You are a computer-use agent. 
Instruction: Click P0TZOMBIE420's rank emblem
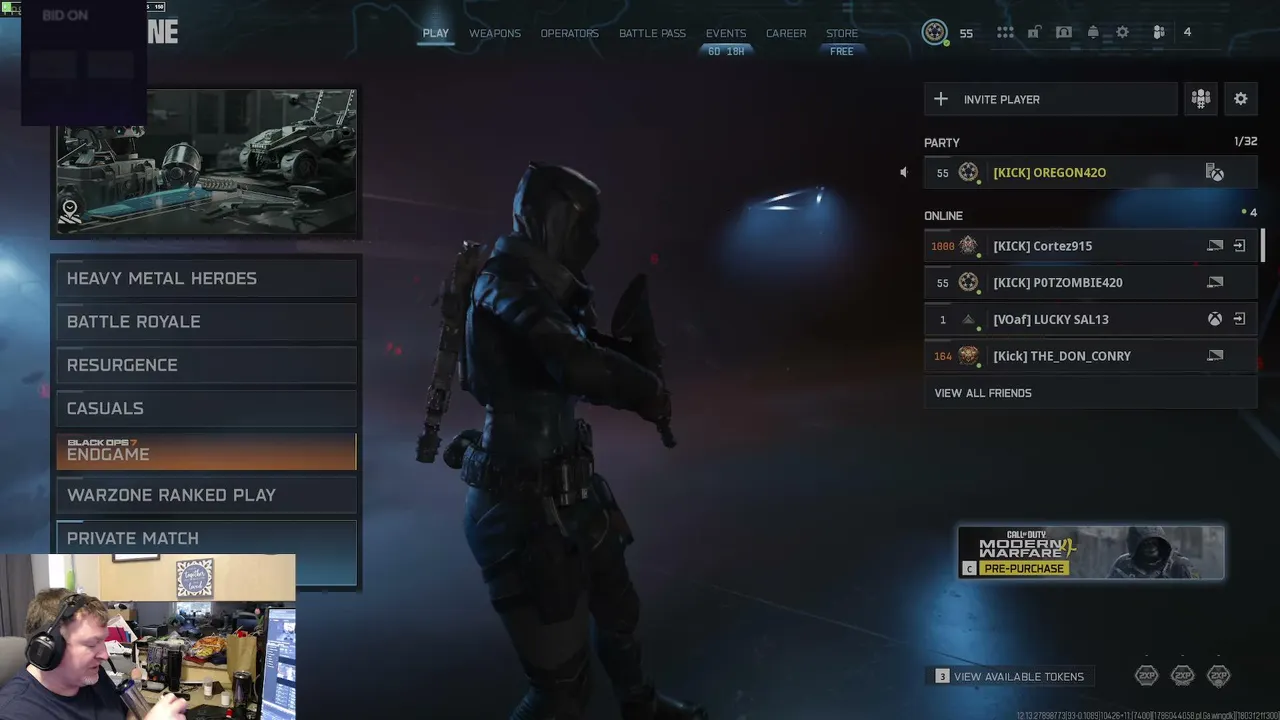(x=968, y=282)
